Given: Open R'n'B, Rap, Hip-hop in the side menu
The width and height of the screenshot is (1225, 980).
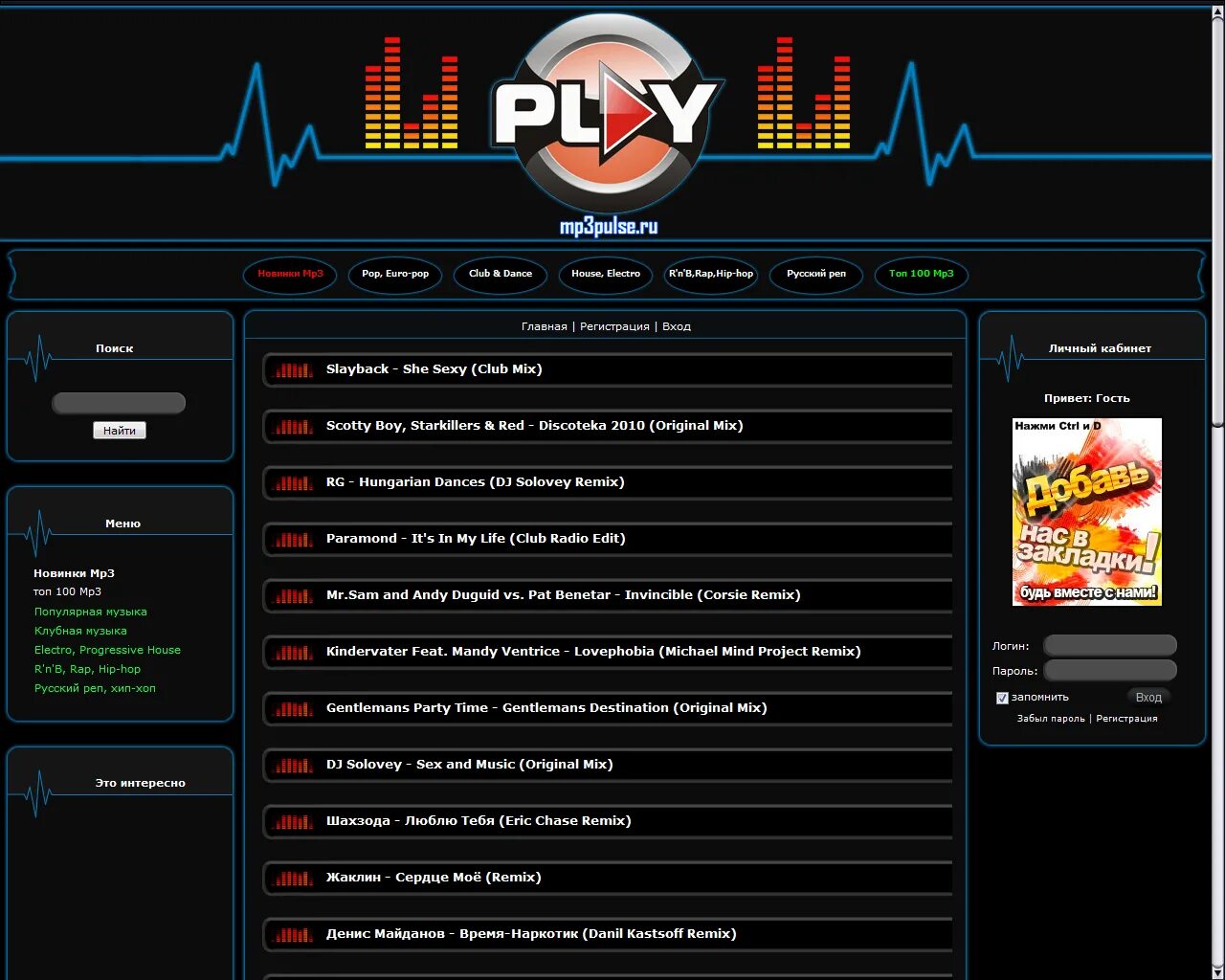Looking at the screenshot, I should tap(87, 669).
